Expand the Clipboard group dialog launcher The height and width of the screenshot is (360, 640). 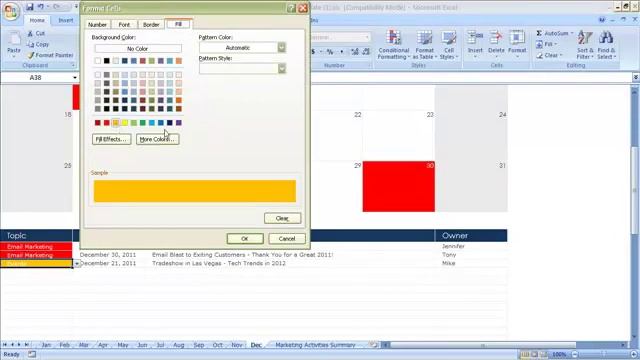73,65
